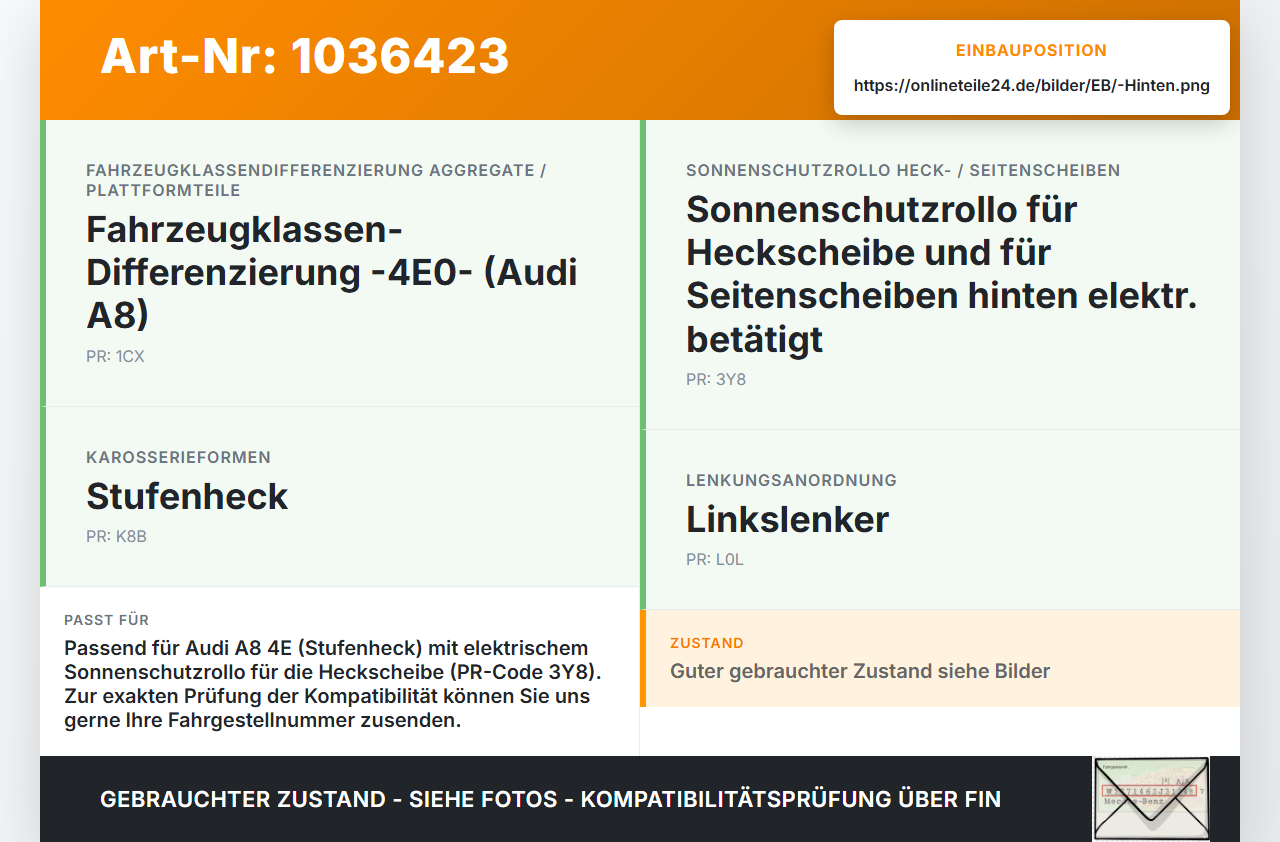Click SONNENSCHUTZROLLO HECK- / SEITENSCHEIBEN label

tap(903, 170)
